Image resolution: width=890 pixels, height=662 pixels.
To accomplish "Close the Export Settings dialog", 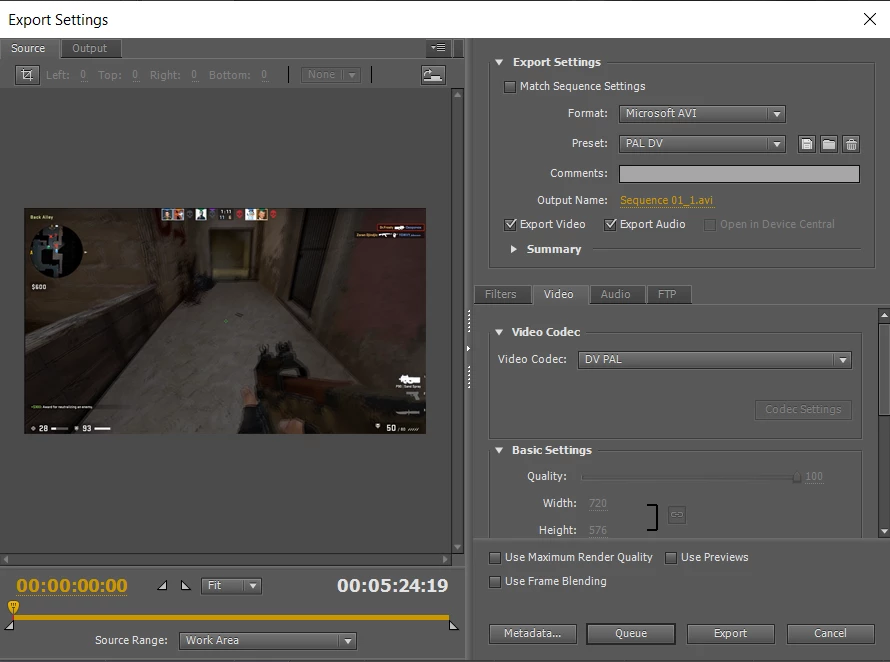I will tap(870, 19).
